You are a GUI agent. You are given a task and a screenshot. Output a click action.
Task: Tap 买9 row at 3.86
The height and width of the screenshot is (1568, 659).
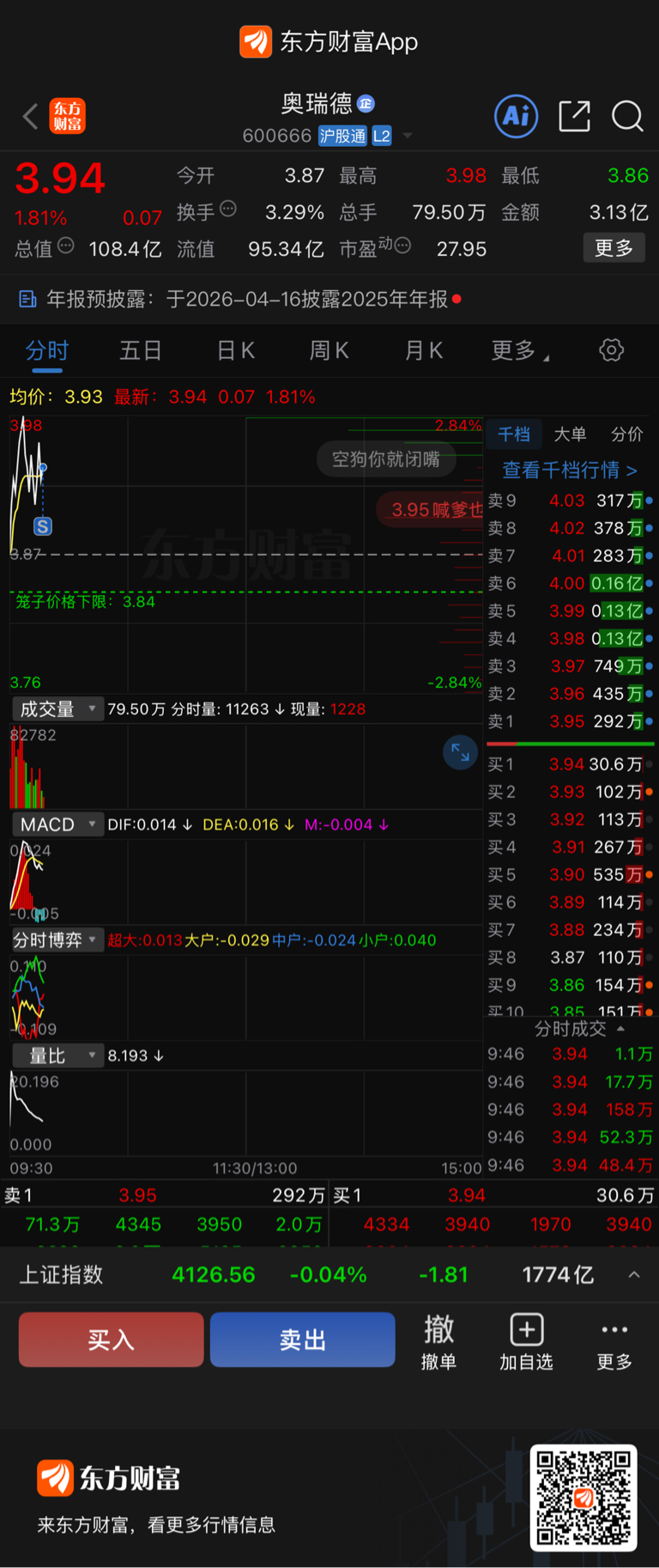pos(571,985)
